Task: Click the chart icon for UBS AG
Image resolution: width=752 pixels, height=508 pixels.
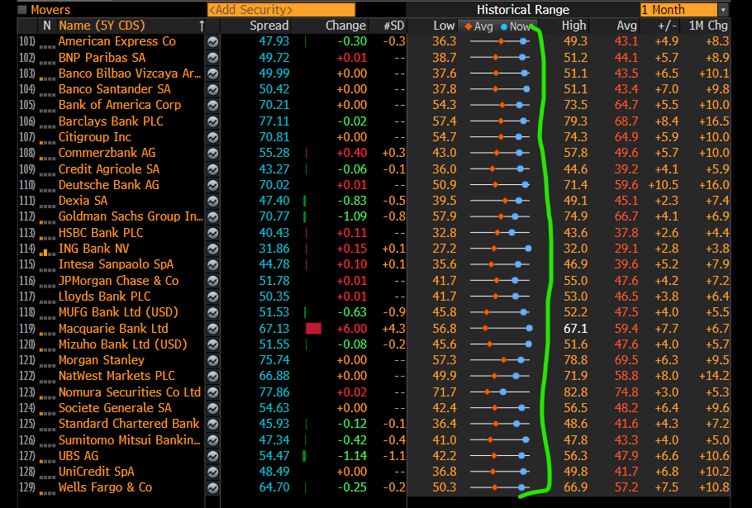Action: point(212,456)
